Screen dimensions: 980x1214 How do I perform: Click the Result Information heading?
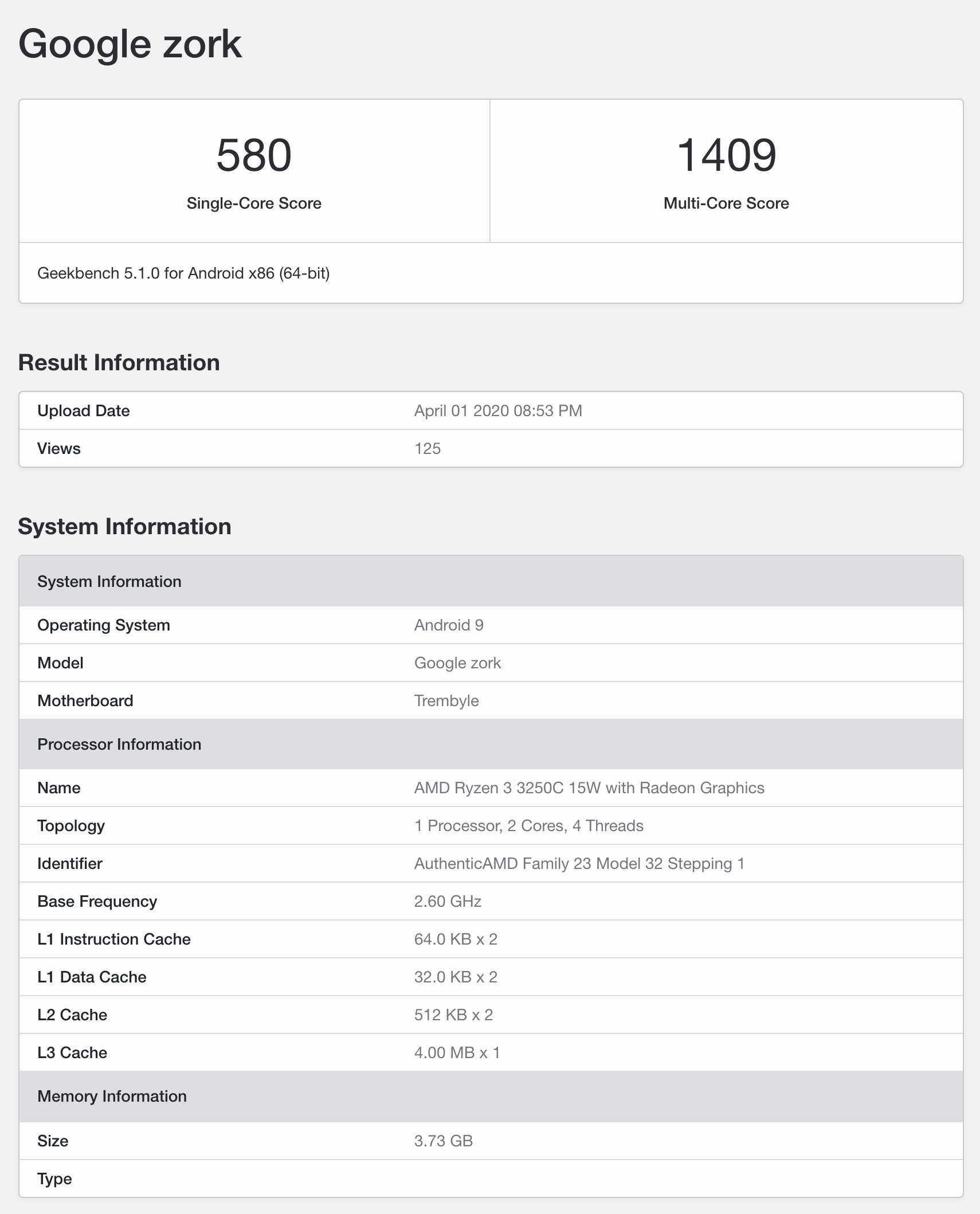[119, 363]
